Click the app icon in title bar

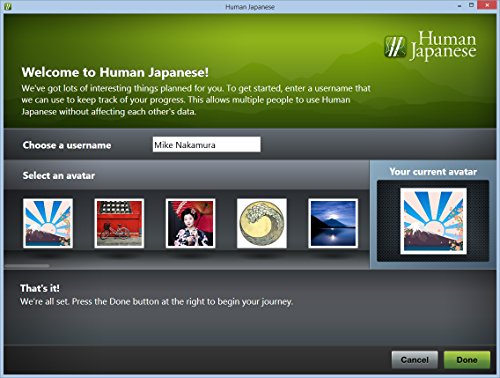click(8, 6)
